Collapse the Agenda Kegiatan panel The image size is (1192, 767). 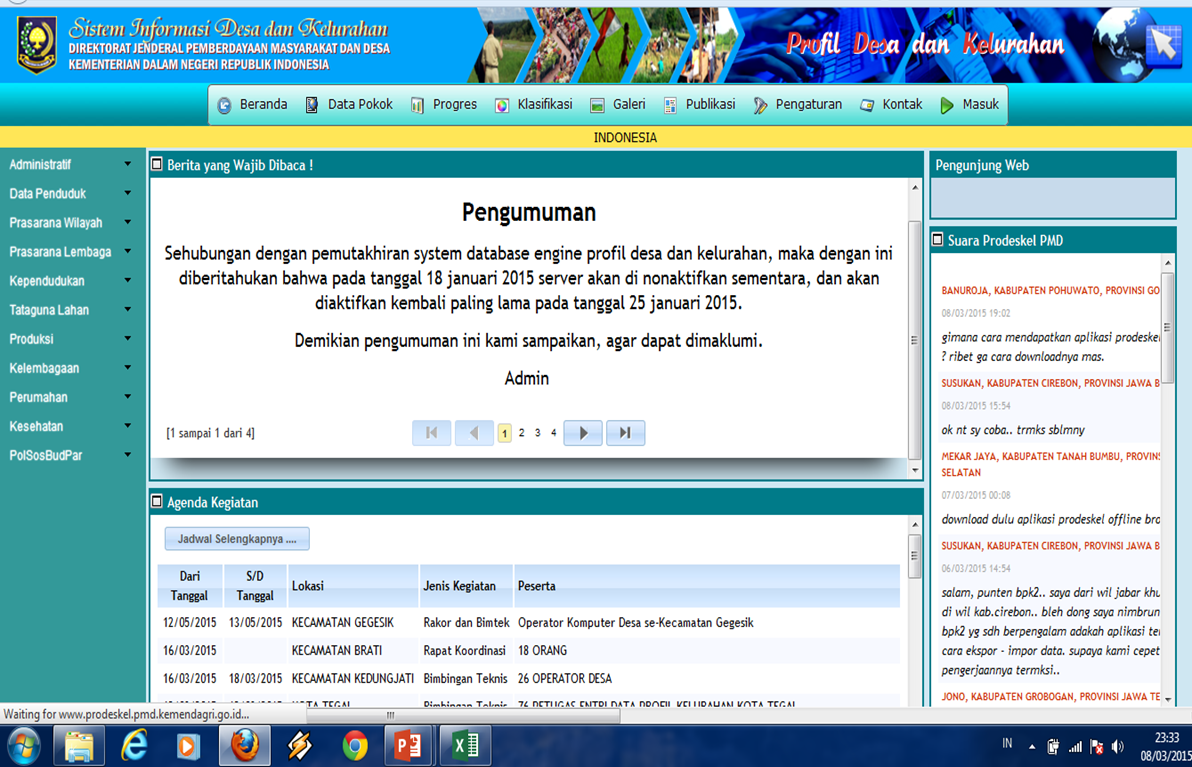point(156,500)
